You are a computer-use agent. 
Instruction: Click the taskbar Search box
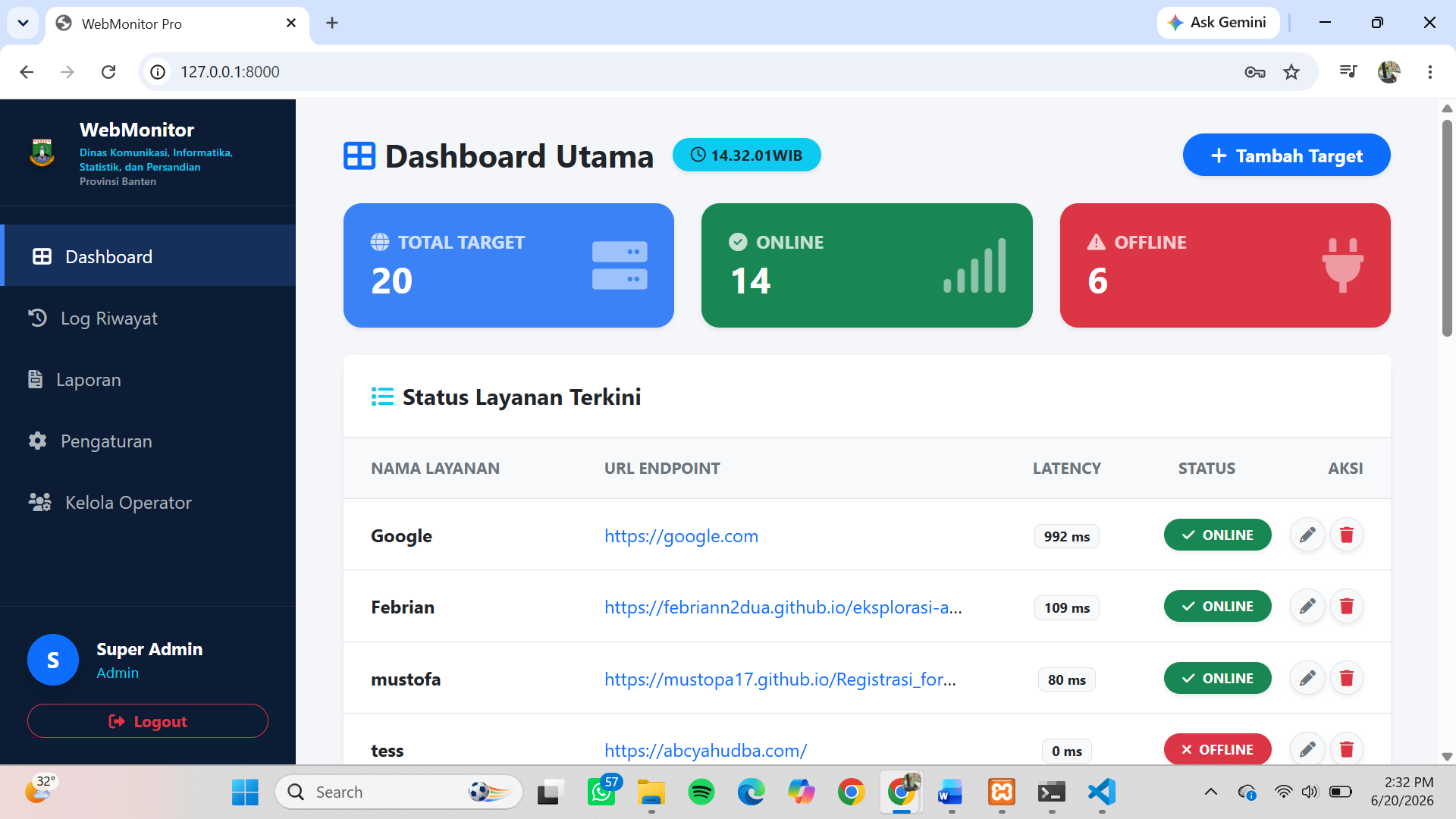tap(400, 792)
